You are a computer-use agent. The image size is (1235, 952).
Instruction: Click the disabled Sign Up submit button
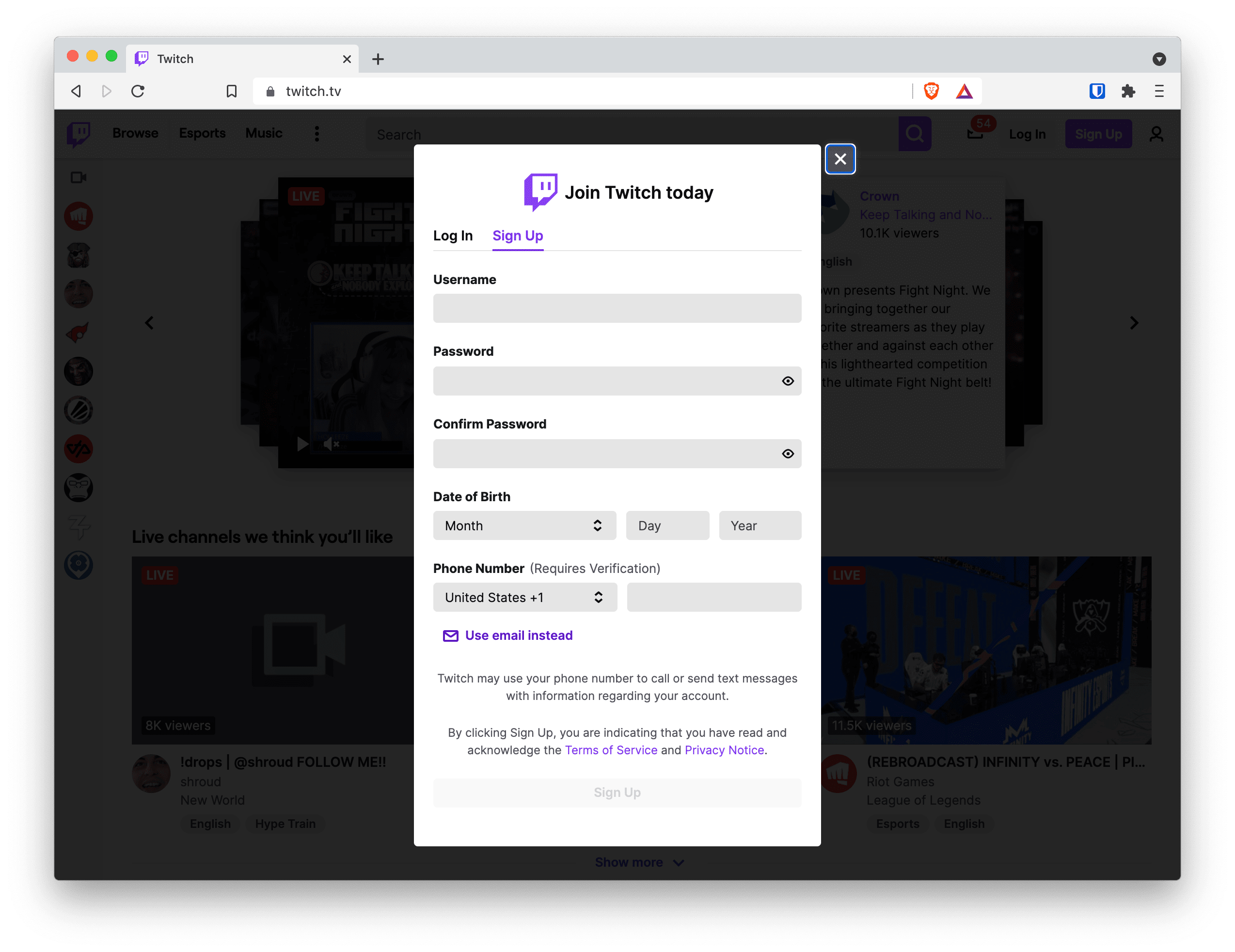[x=617, y=793]
